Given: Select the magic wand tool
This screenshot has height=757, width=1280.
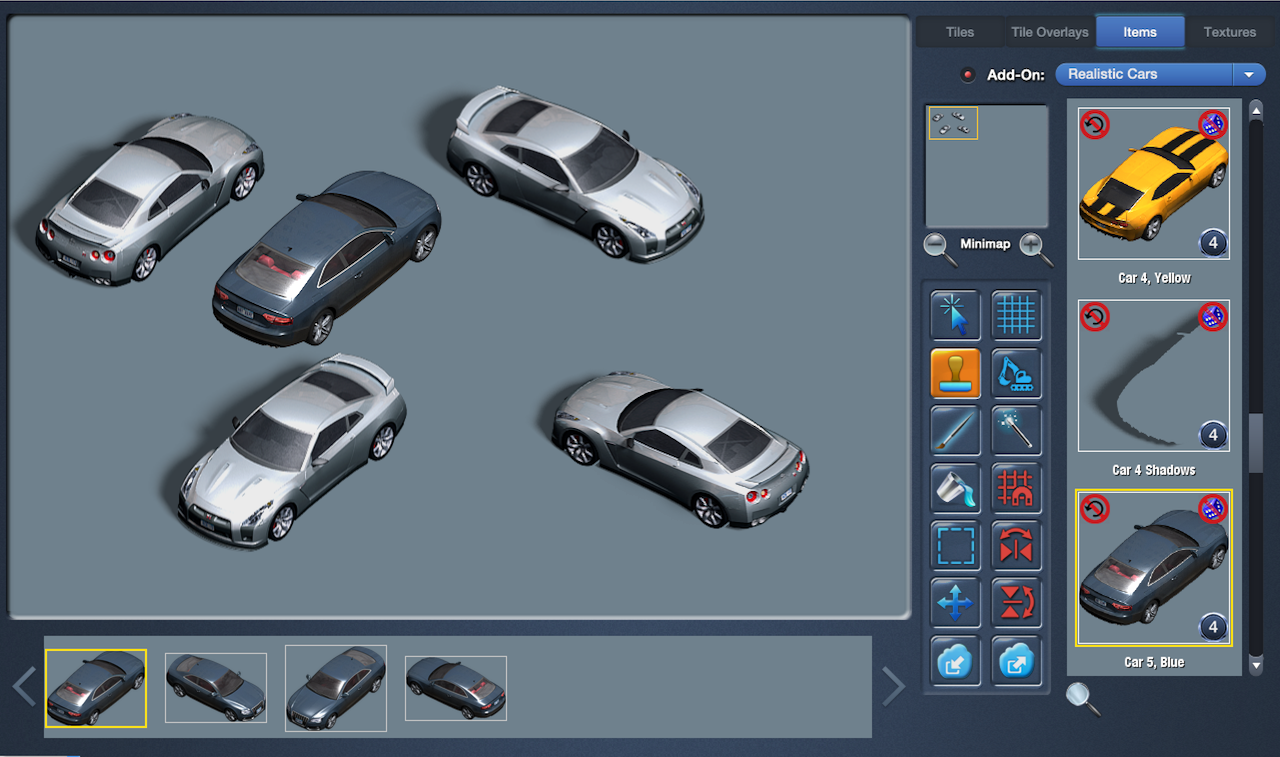Looking at the screenshot, I should pos(1016,431).
